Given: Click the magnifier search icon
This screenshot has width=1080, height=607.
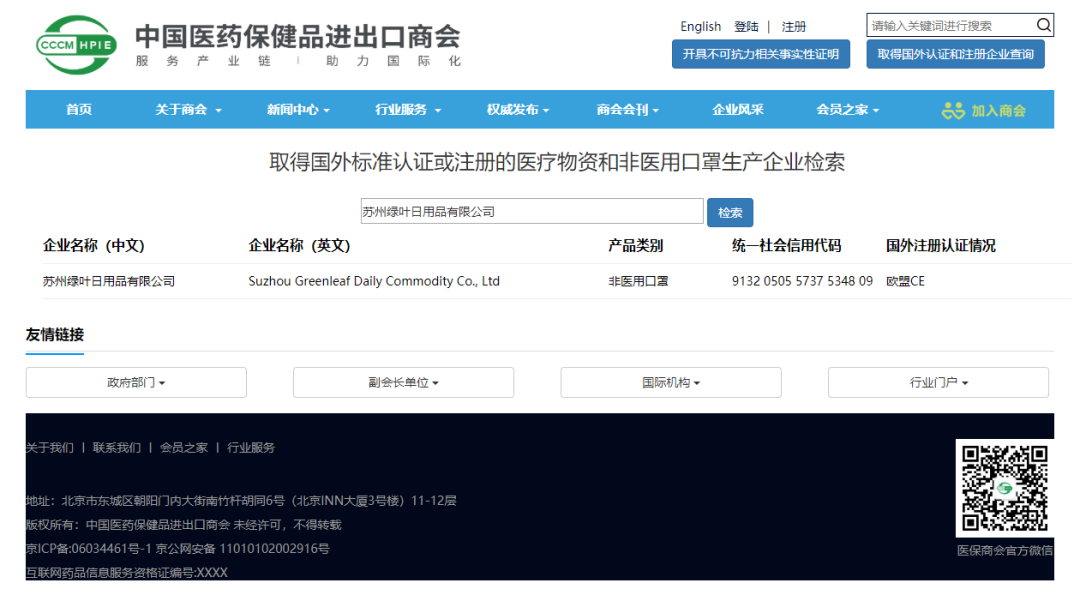Looking at the screenshot, I should click(x=1043, y=26).
